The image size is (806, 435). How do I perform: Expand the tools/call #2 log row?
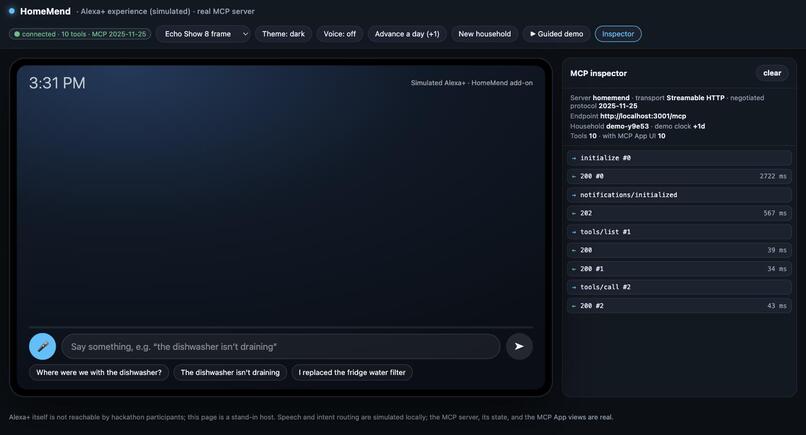pyautogui.click(x=679, y=287)
